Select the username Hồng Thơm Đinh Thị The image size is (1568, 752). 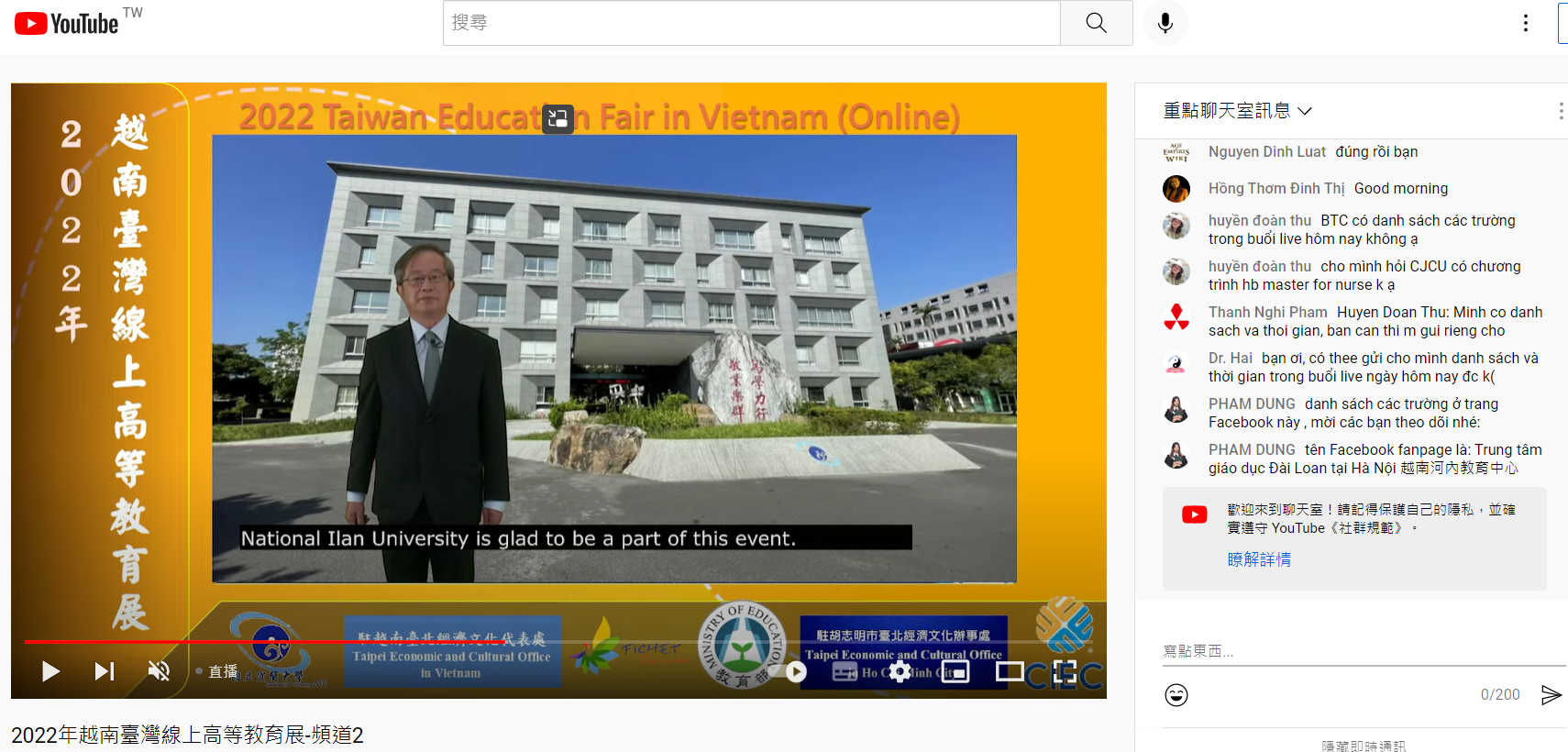1276,188
